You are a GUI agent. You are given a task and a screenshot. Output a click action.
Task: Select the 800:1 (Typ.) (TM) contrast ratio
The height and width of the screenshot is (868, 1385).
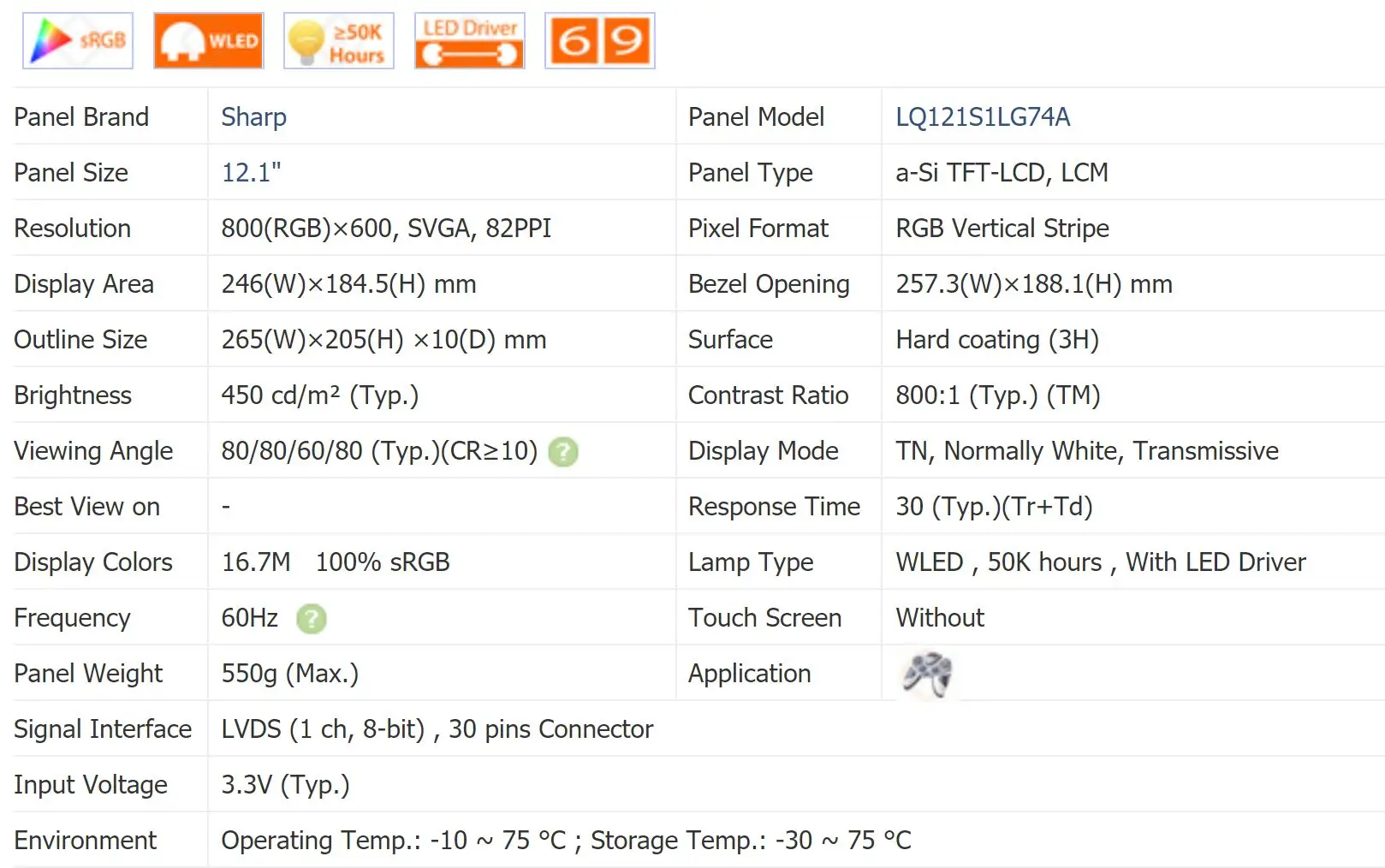998,395
